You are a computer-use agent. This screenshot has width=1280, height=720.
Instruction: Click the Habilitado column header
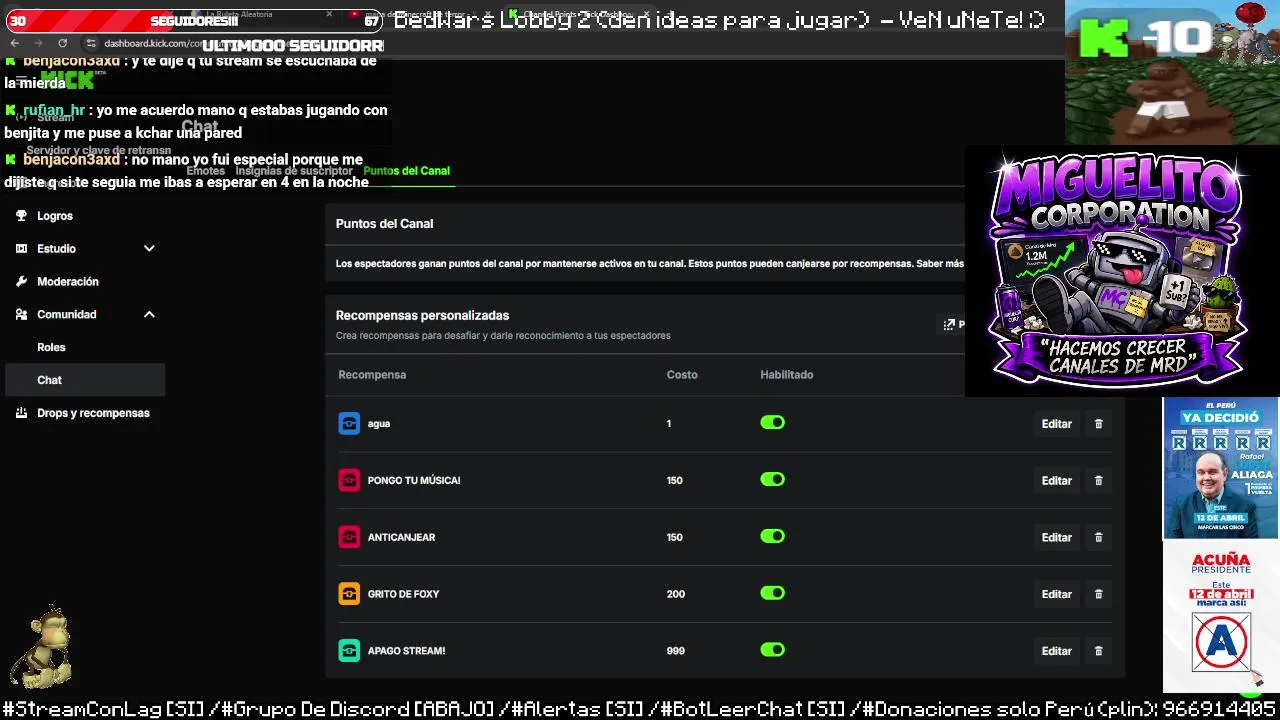(787, 375)
